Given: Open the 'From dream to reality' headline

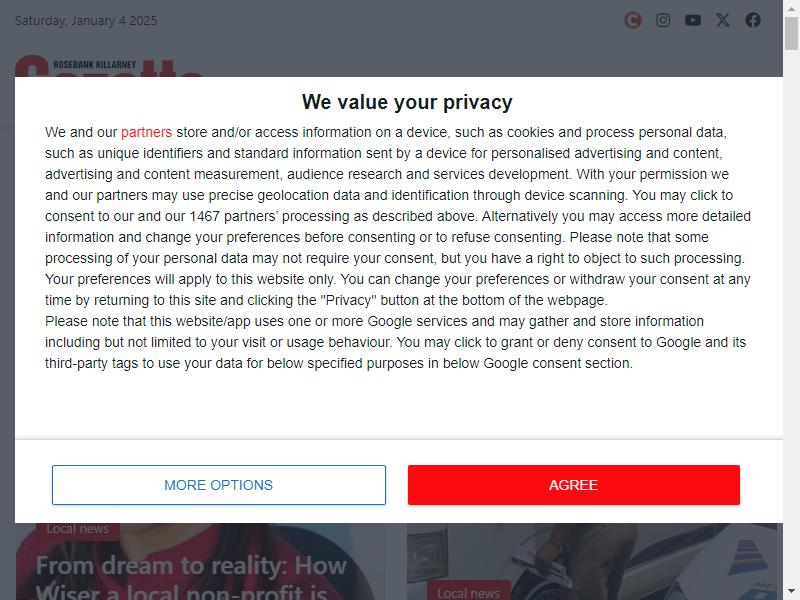Looking at the screenshot, I should [x=191, y=578].
